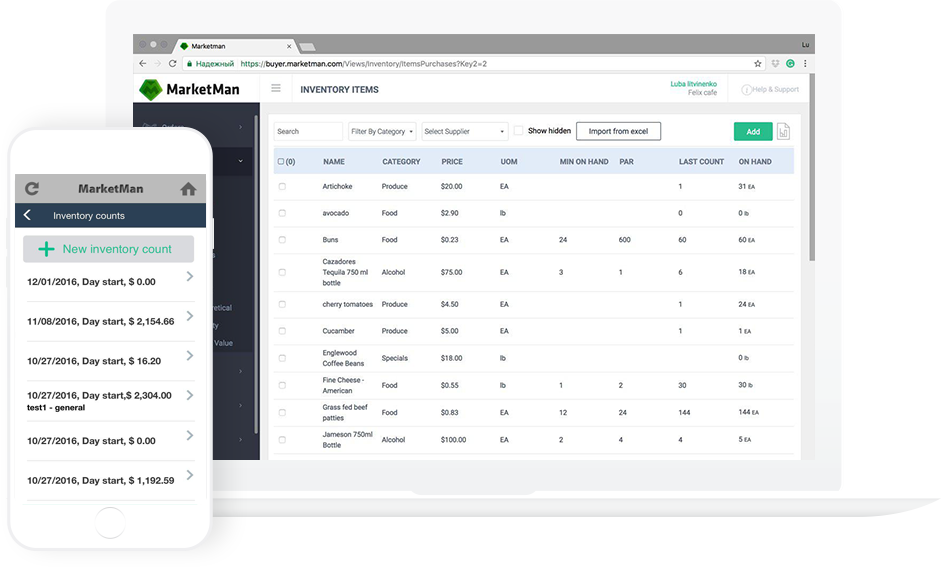Check the Jameson 750ml Bottle row checkbox
This screenshot has height=567, width=941.
[x=282, y=440]
